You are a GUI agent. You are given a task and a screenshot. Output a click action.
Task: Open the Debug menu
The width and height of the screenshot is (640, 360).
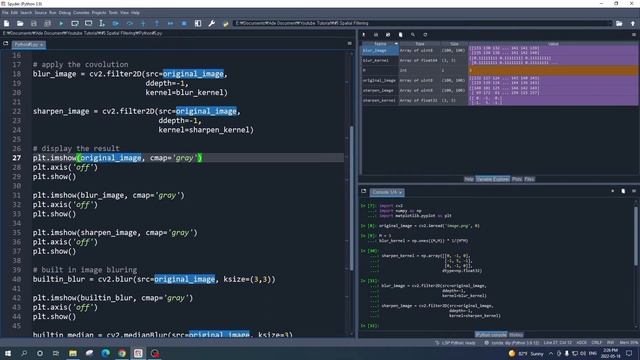[64, 13]
